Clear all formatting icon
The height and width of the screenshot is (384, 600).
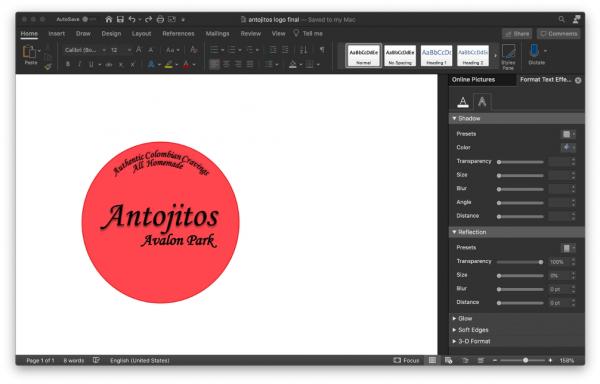pos(194,50)
